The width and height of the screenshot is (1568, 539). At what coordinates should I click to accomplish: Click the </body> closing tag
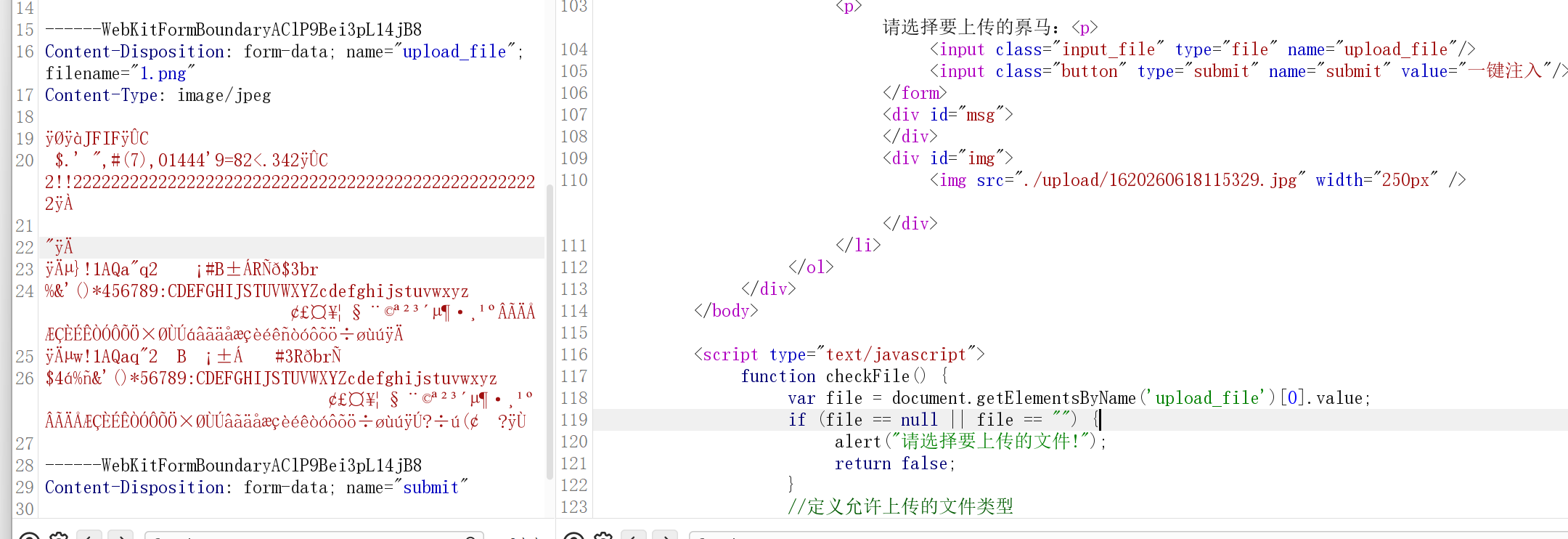(726, 311)
